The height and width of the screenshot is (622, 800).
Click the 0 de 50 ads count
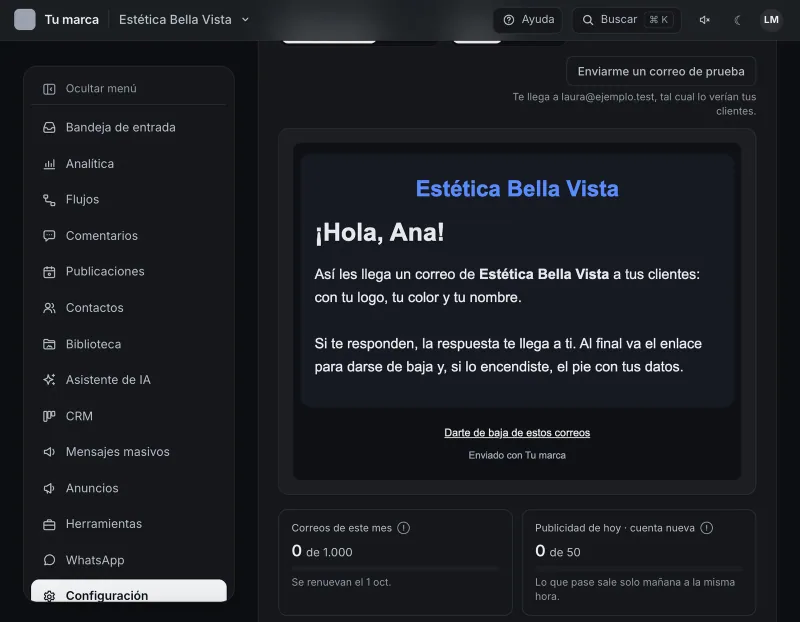coord(558,551)
